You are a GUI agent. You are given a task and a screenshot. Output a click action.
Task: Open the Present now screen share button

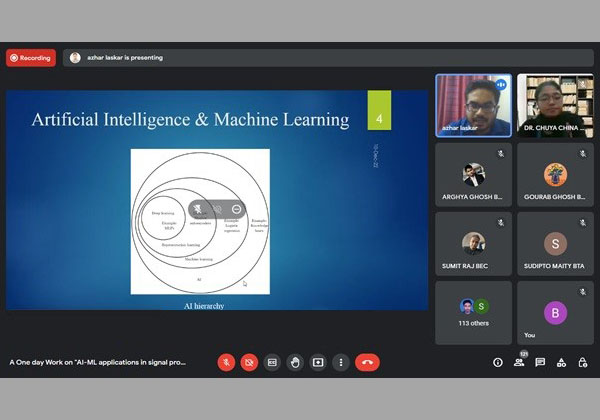pos(318,362)
